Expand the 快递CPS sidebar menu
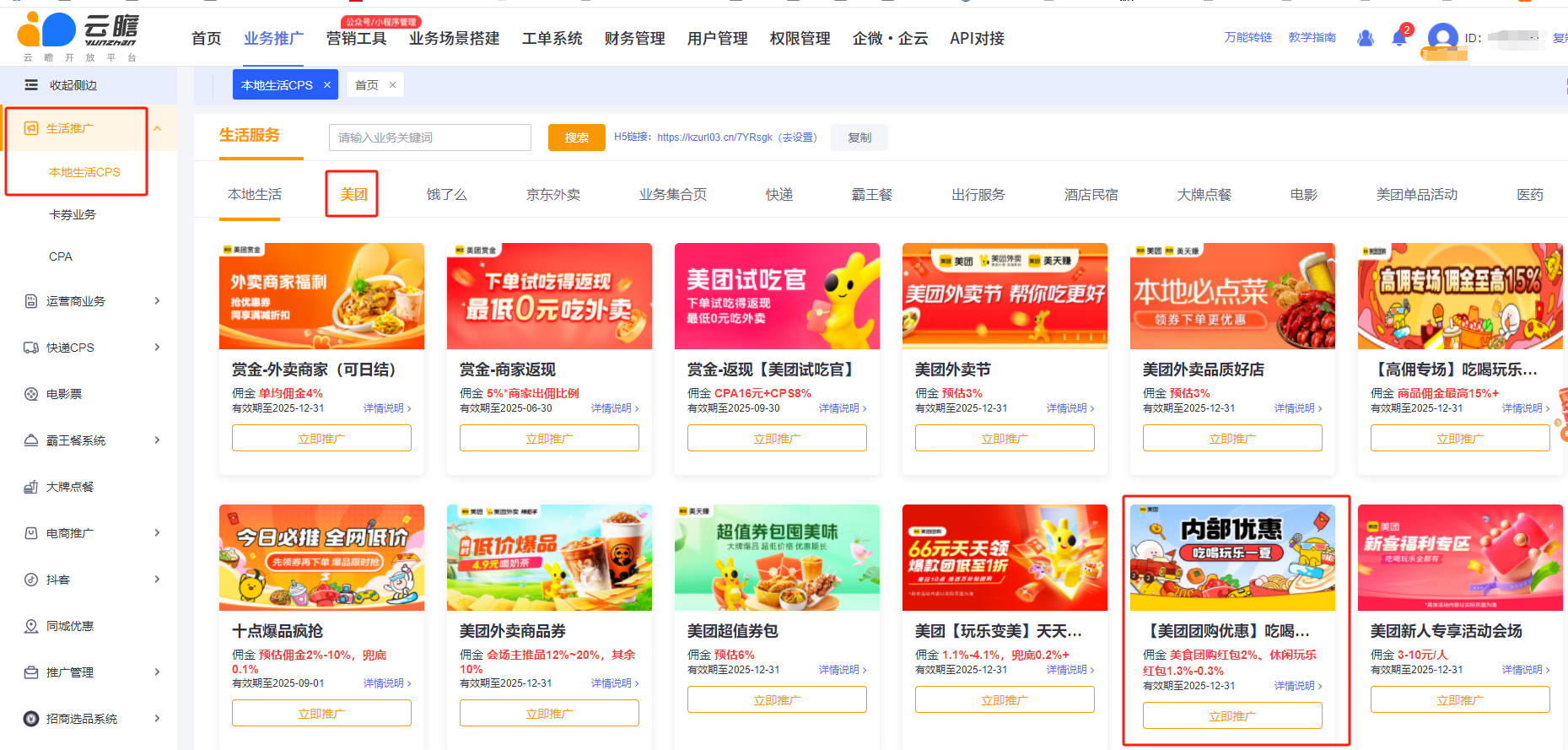This screenshot has height=750, width=1568. pos(157,348)
